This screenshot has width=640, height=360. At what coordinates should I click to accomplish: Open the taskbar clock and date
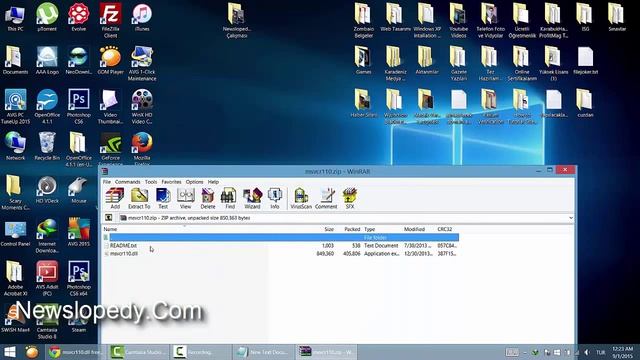pos(622,352)
